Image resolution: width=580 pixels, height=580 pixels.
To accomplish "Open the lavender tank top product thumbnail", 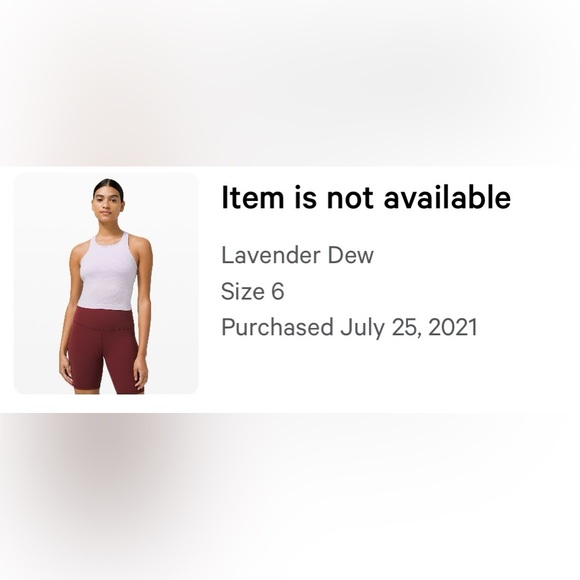I will tap(106, 283).
